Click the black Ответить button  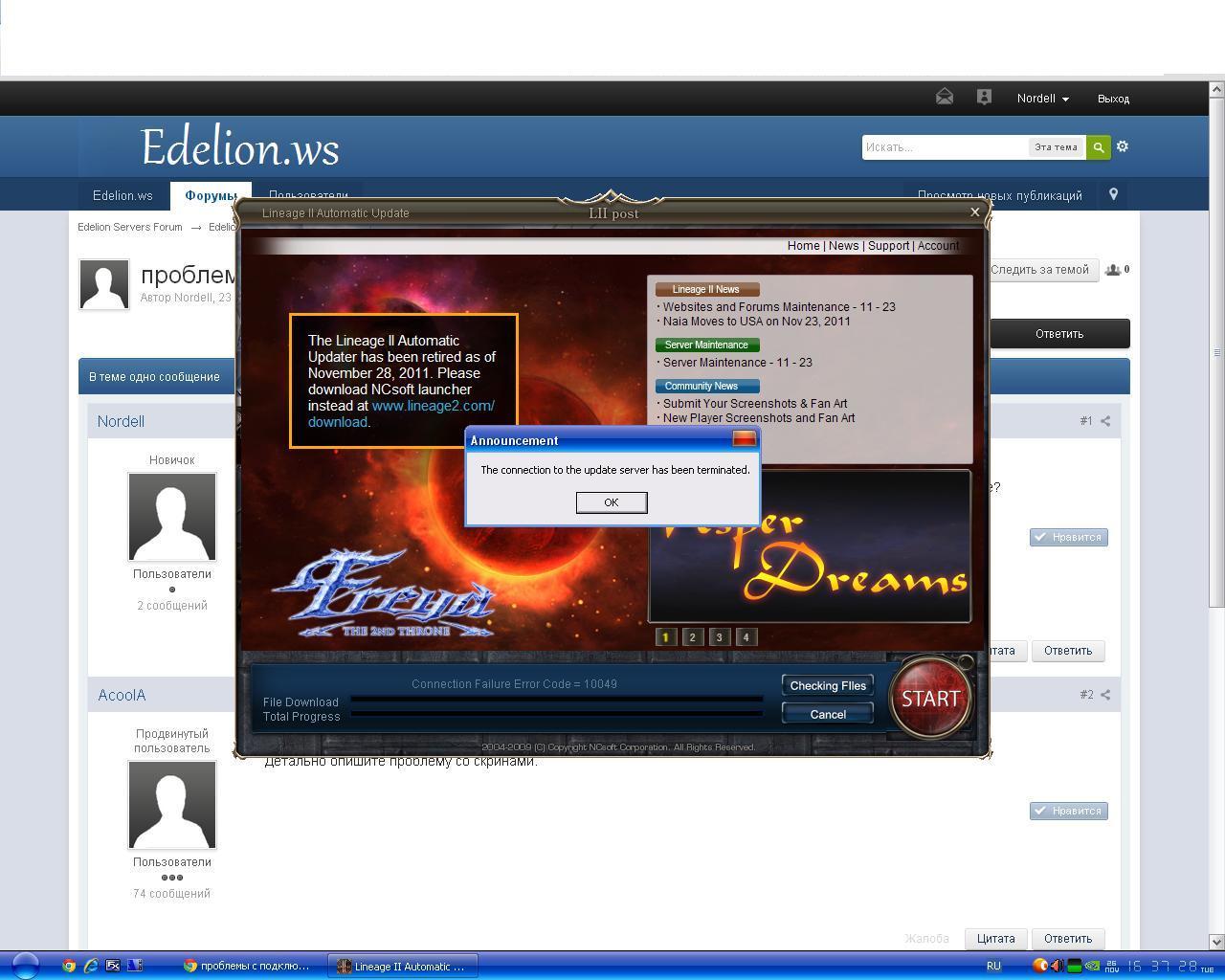(1058, 334)
